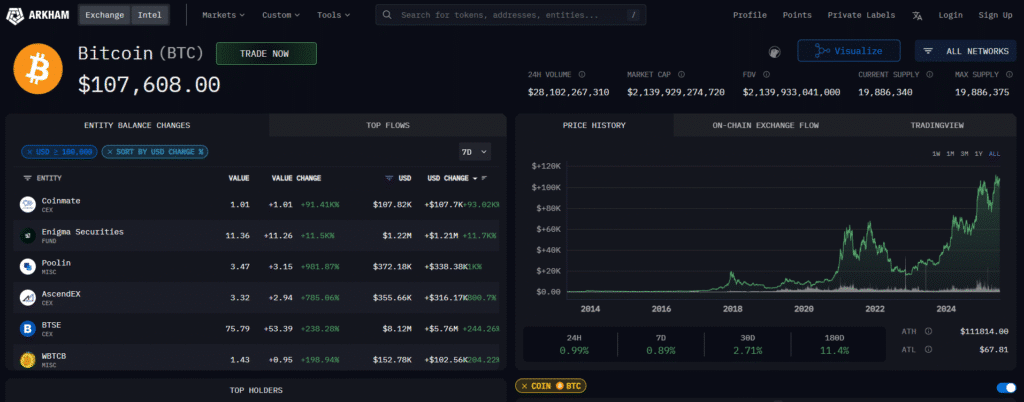
Task: Click the ATH info icon
Action: (x=928, y=332)
